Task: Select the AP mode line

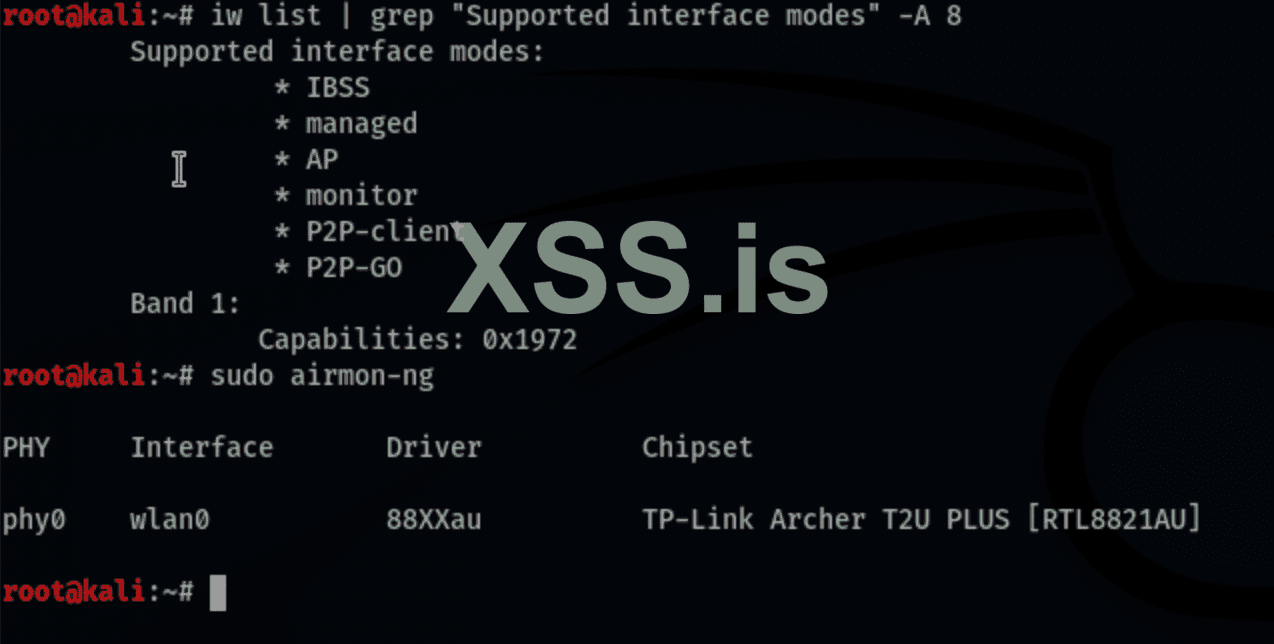Action: pos(321,160)
